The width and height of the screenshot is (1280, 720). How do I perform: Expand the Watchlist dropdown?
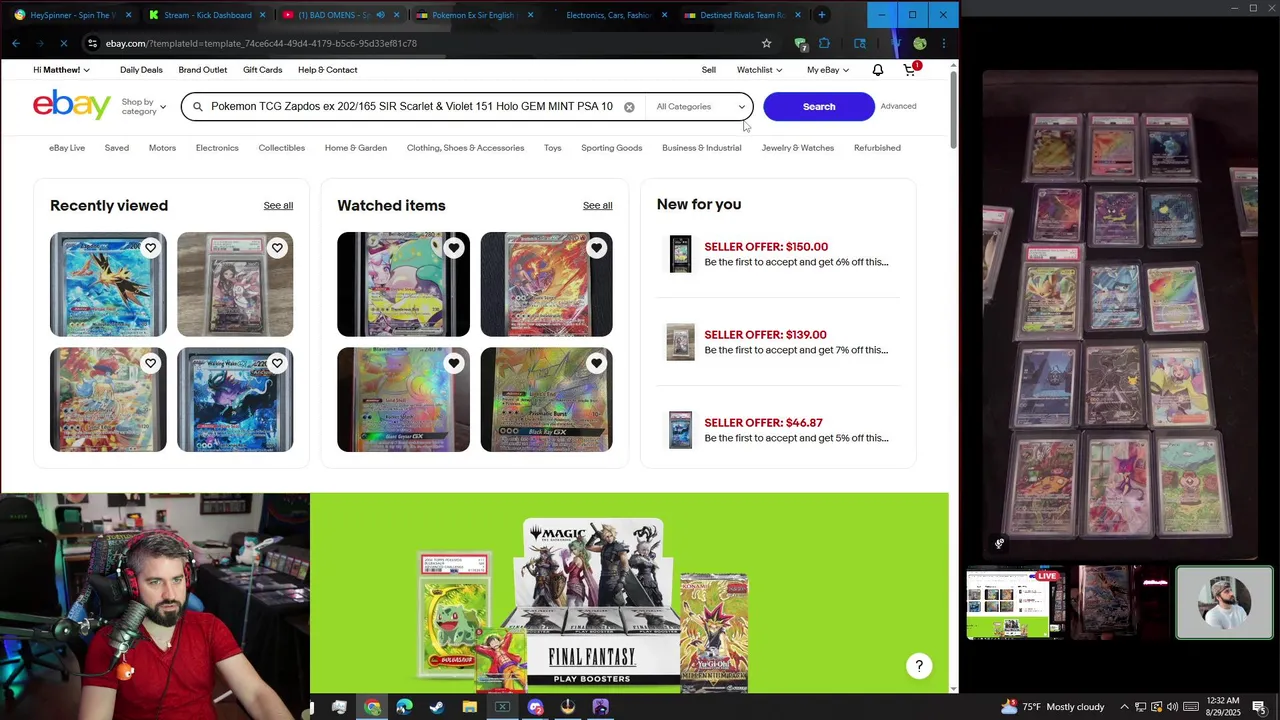(x=759, y=70)
